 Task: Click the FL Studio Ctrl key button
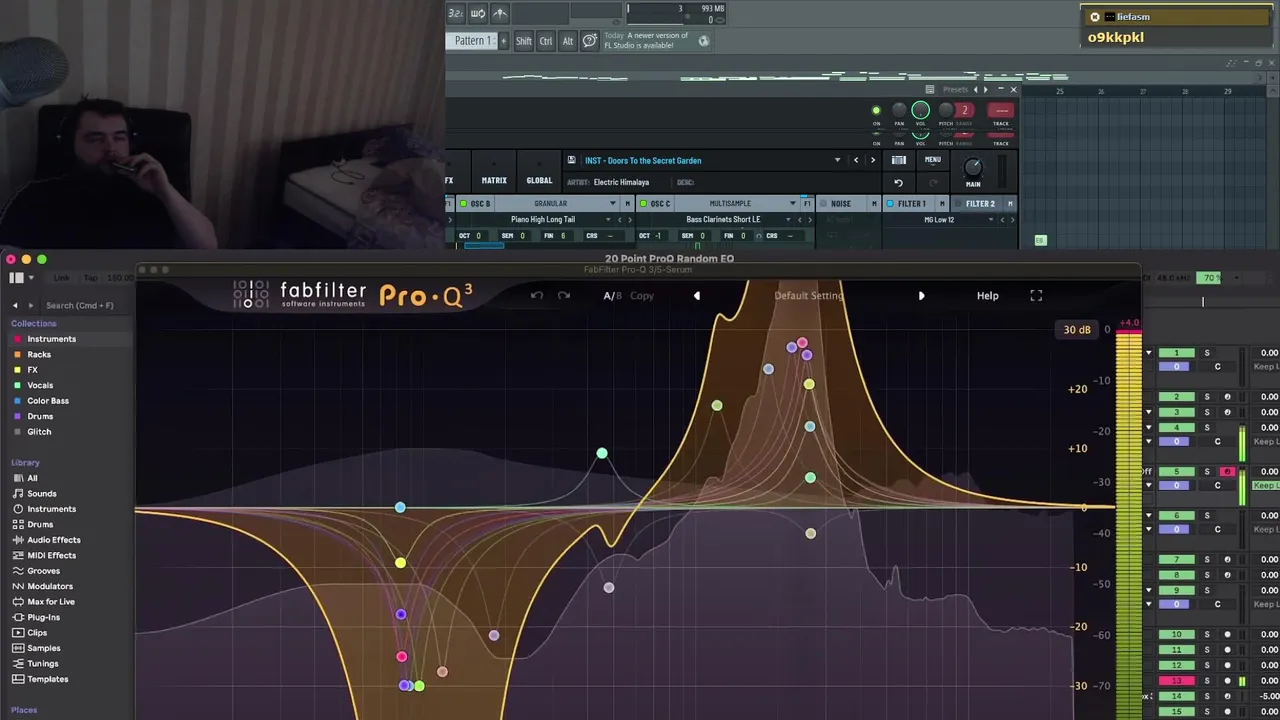[546, 41]
